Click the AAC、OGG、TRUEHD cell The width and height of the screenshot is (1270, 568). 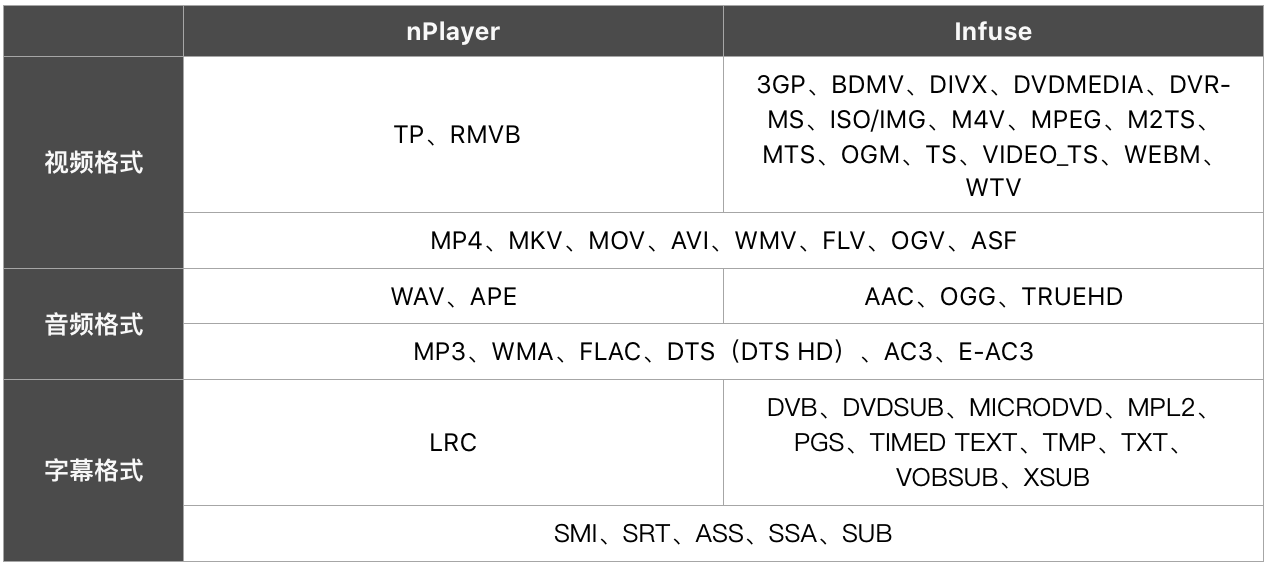pos(993,297)
